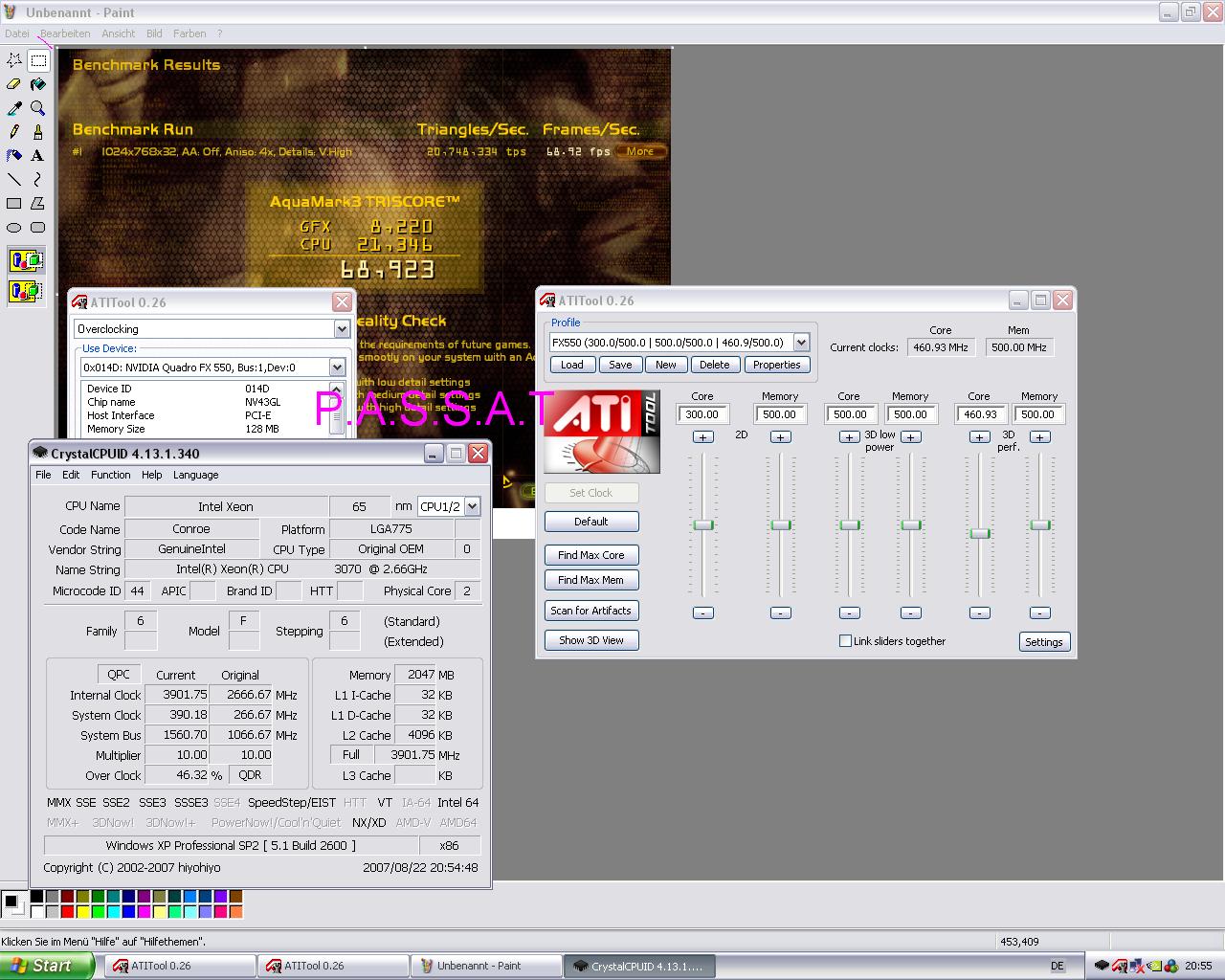Click the Find Max Core button
Viewport: 1225px width, 980px height.
click(x=591, y=555)
